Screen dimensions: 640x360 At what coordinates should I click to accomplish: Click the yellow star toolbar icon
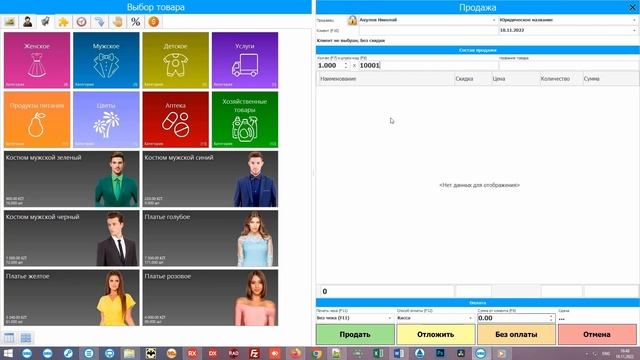63,22
